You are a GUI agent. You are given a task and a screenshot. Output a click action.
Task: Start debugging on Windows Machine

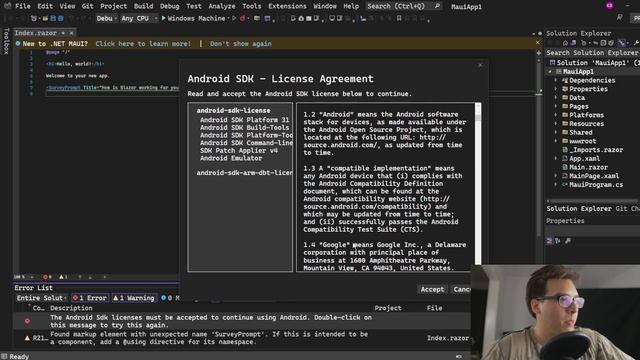[193, 18]
